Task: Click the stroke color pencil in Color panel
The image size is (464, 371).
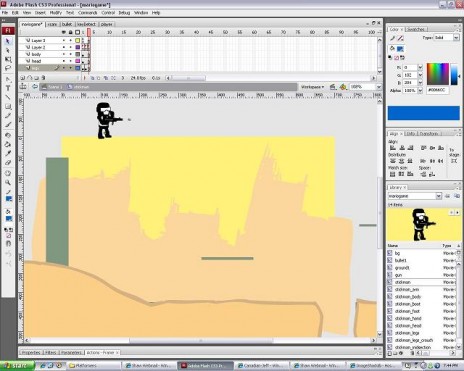Action: pyautogui.click(x=392, y=38)
